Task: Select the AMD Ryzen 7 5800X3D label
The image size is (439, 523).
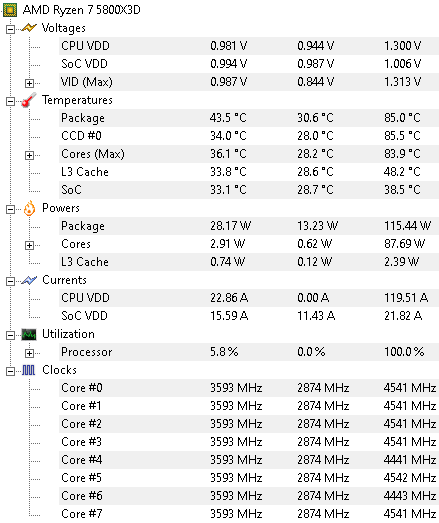Action: coord(81,10)
